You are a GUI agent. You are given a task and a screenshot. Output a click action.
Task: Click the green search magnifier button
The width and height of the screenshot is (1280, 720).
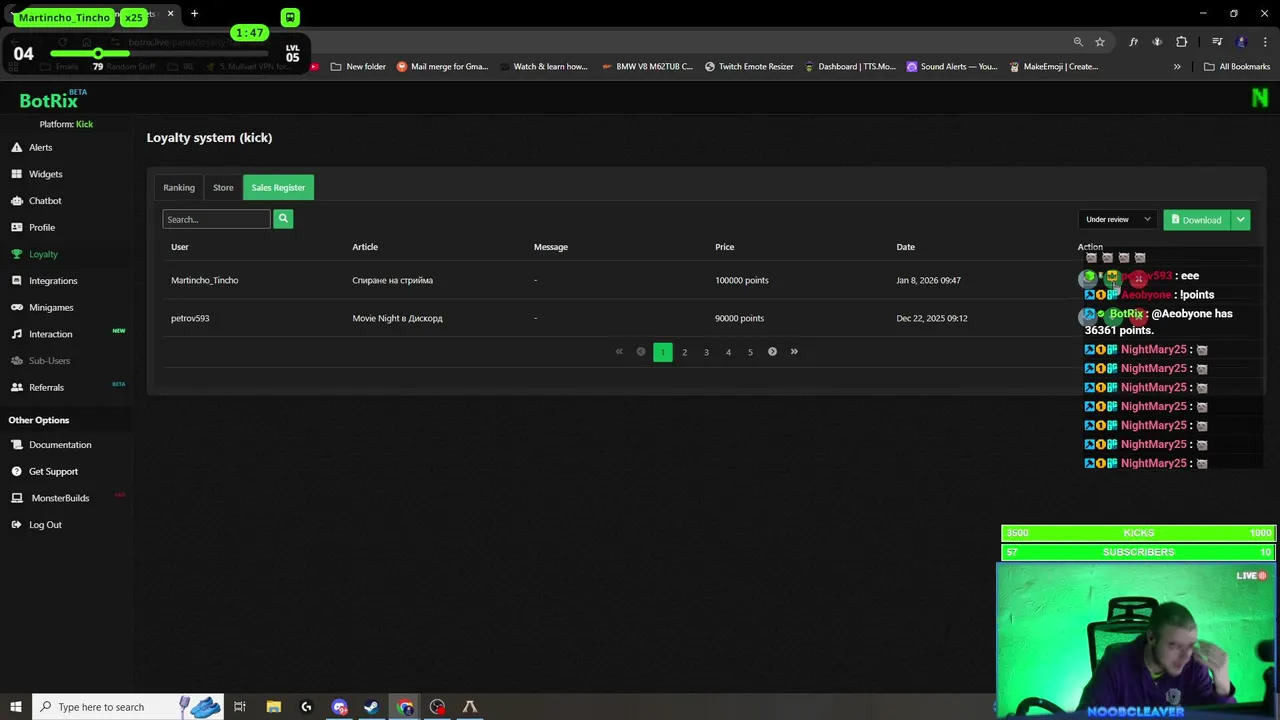coord(283,219)
